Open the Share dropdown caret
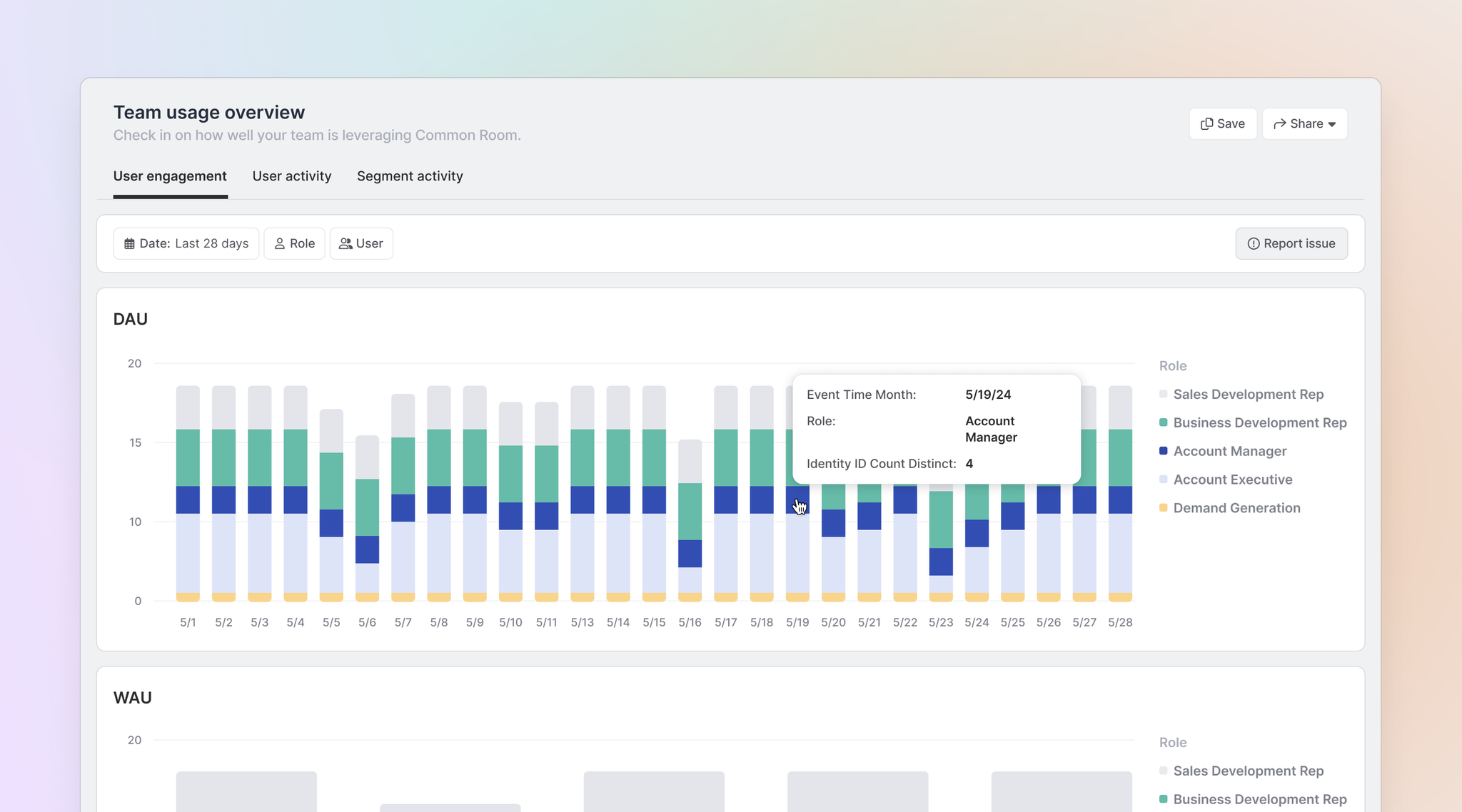 point(1332,124)
